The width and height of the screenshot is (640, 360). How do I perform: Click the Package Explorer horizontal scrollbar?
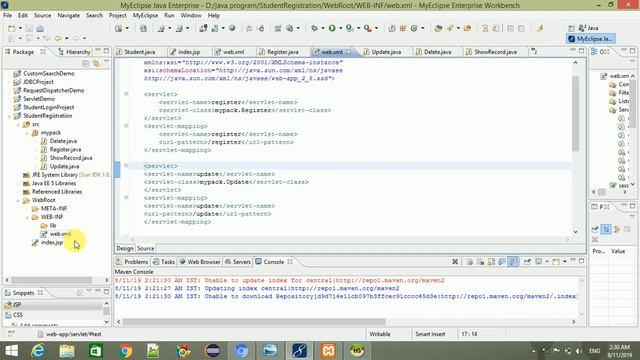(52, 280)
